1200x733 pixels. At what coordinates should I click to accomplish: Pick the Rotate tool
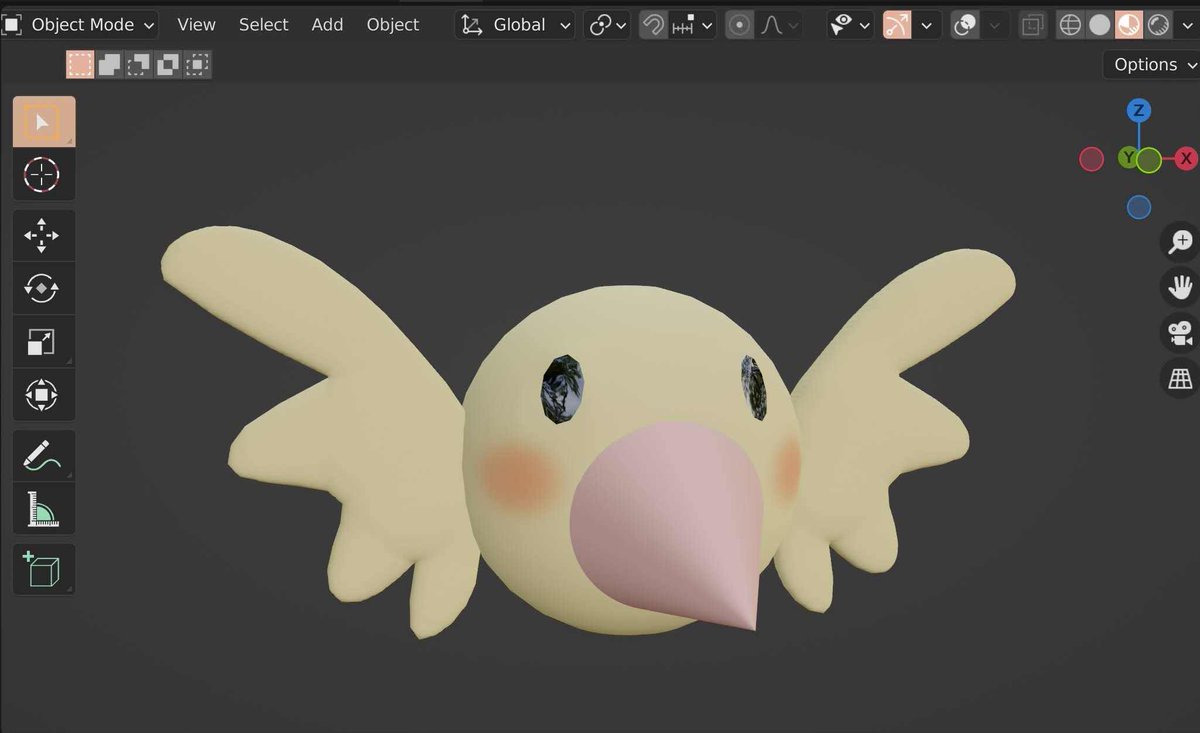point(43,289)
